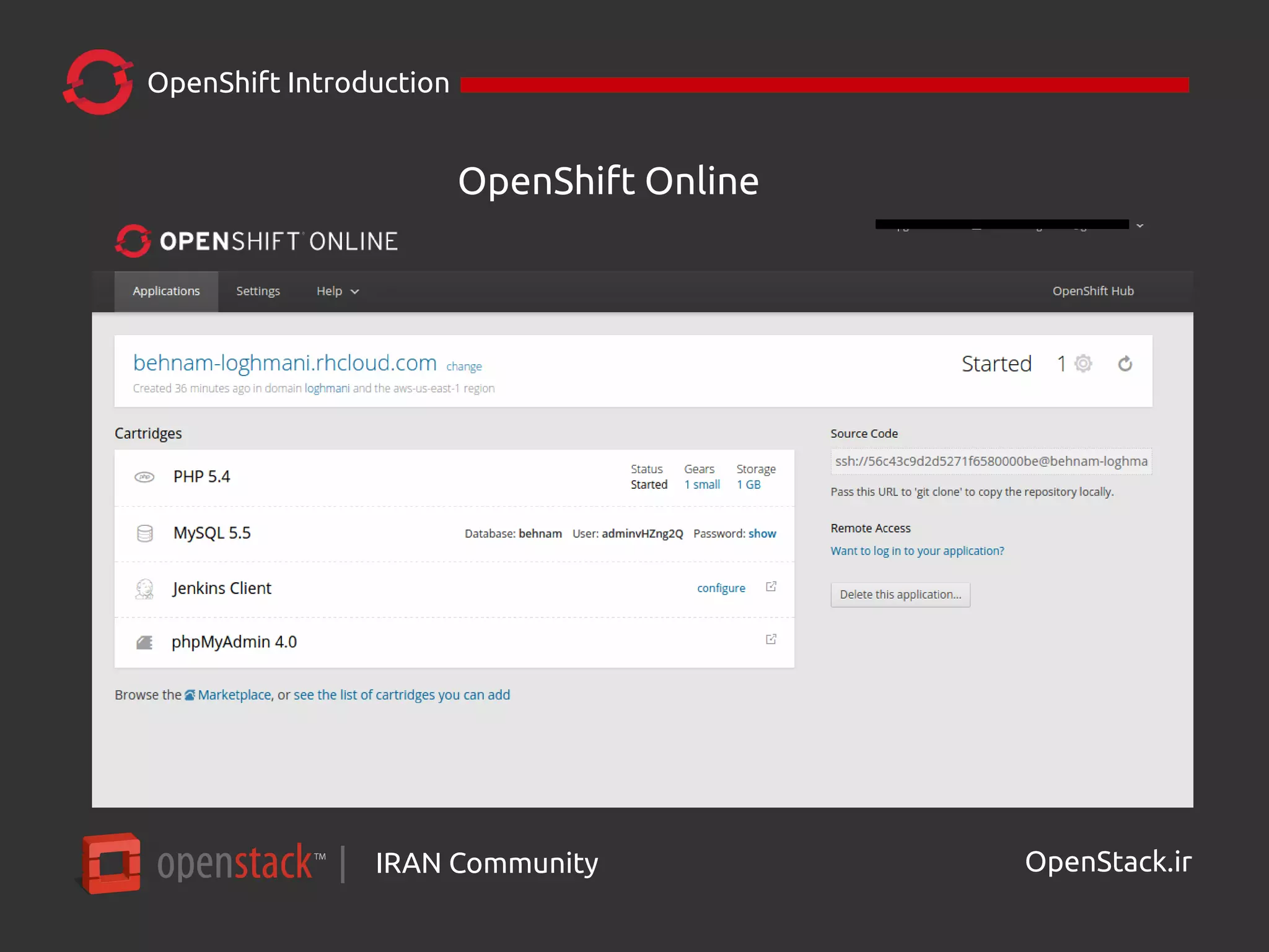Viewport: 1269px width, 952px height.
Task: Open the loghmani domain link
Action: [327, 388]
